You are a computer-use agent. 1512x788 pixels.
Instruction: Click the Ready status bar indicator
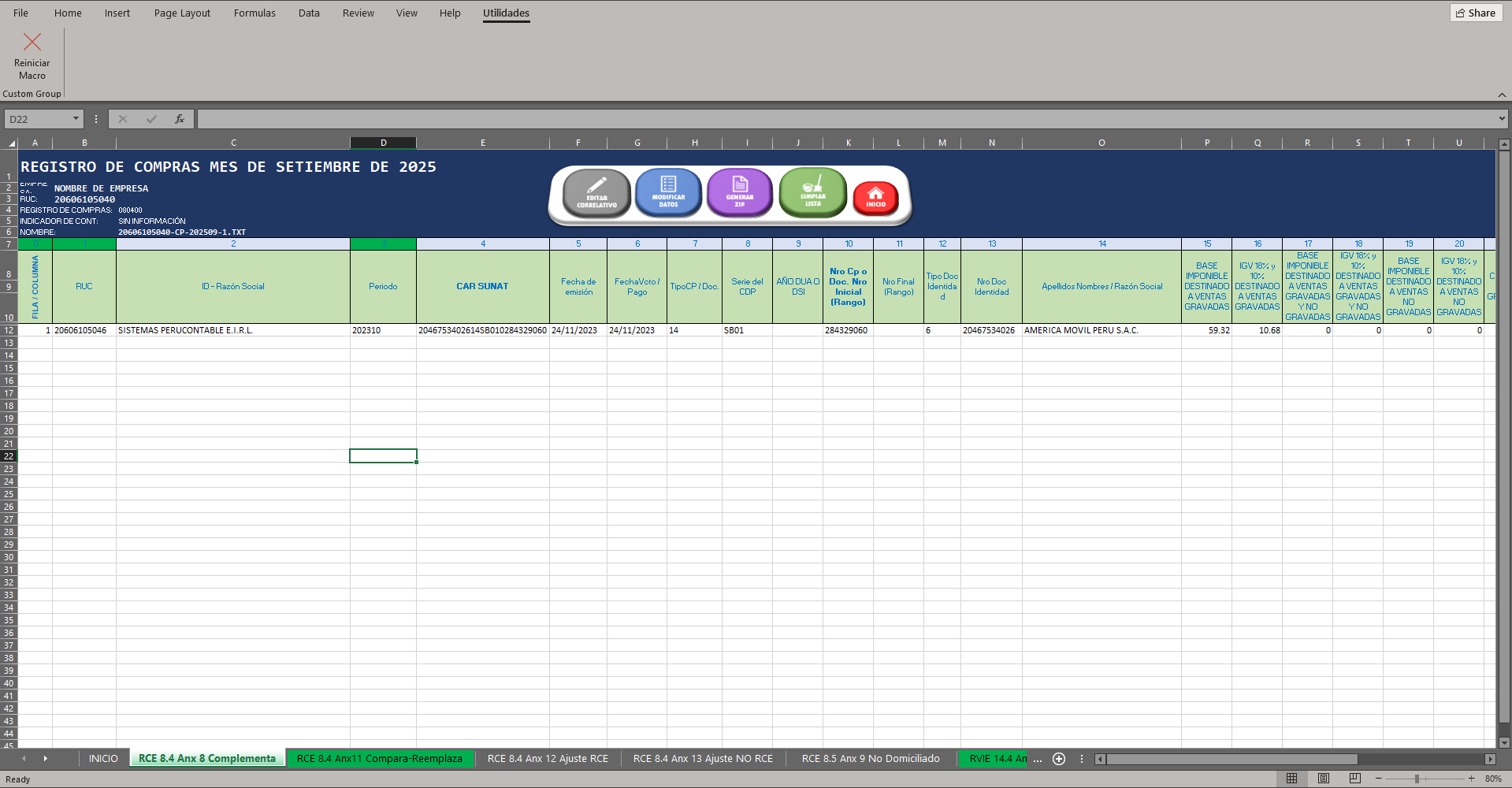click(x=17, y=779)
